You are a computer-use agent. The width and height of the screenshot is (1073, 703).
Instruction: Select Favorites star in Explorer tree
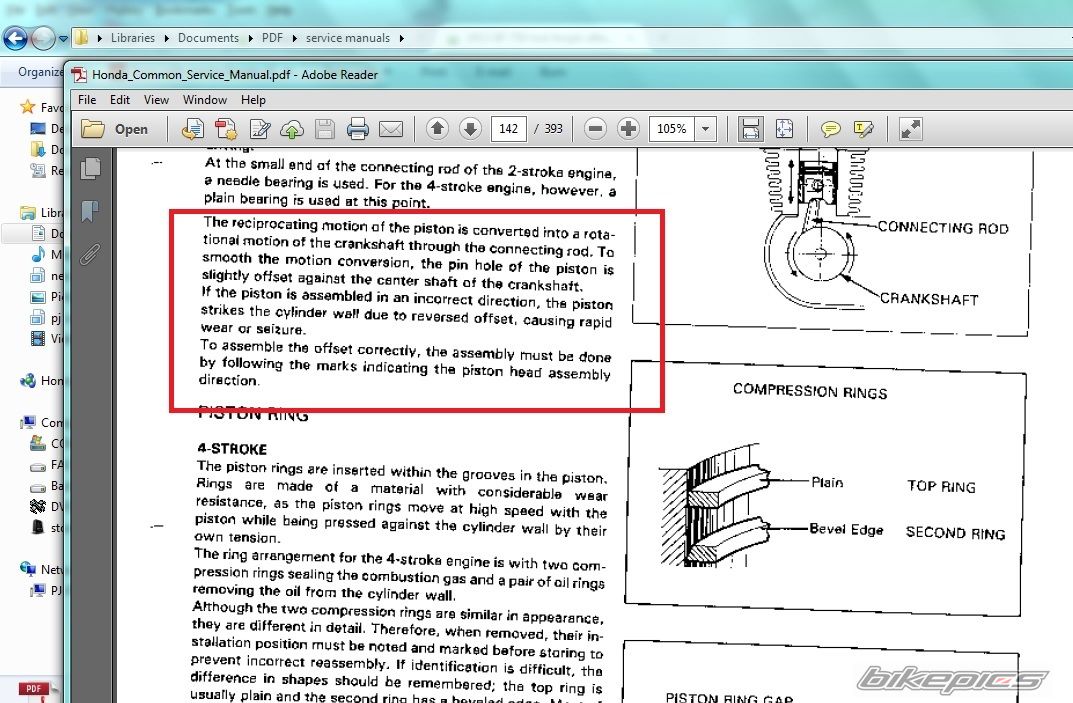point(28,107)
